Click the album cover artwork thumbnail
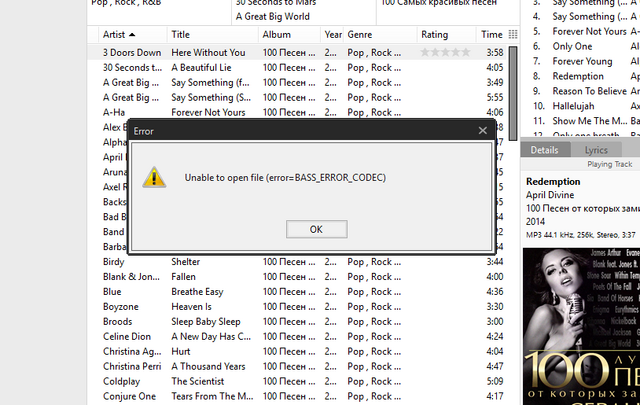Viewport: 640px width, 405px height. (x=581, y=326)
